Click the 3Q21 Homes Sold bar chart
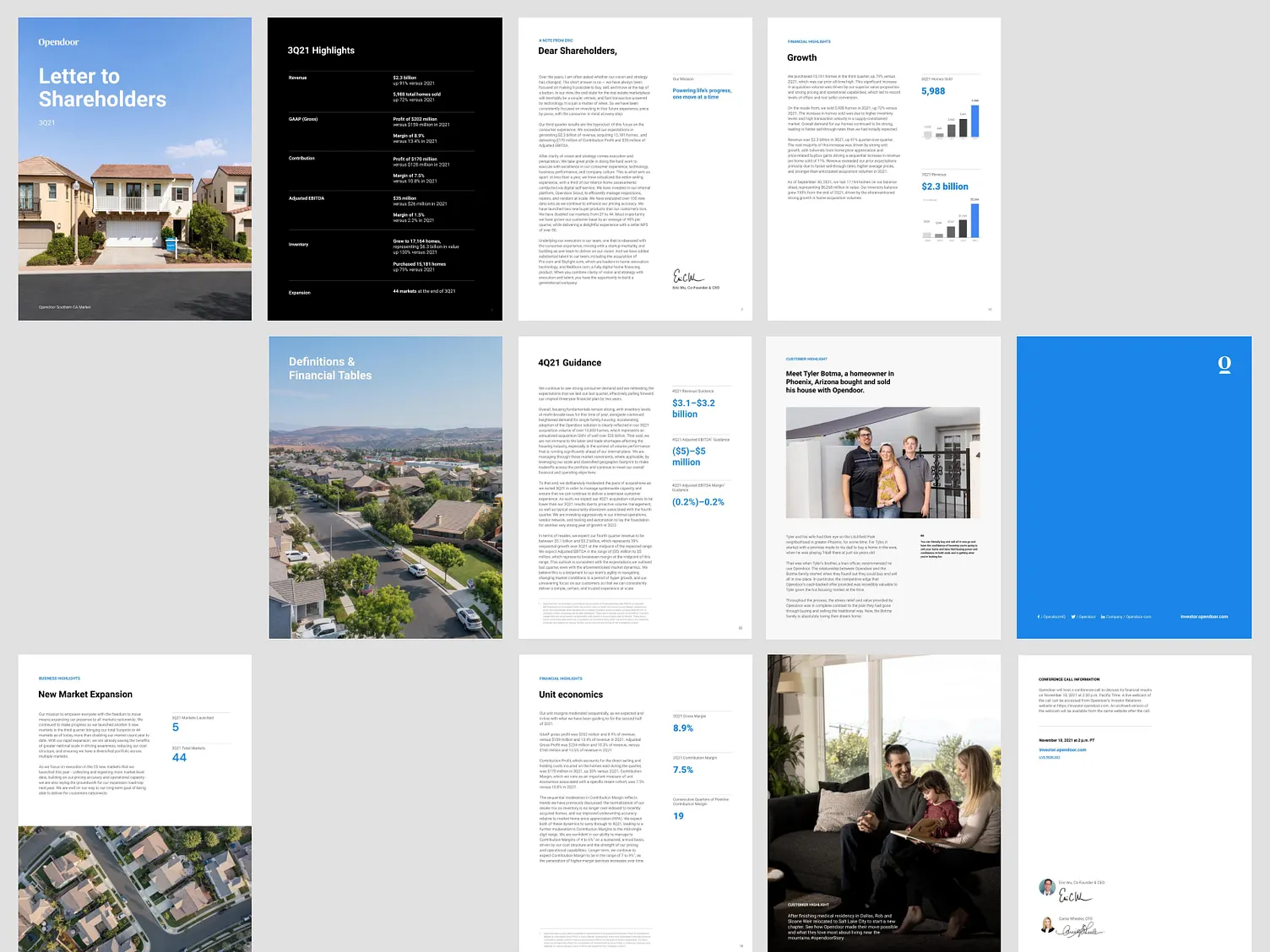This screenshot has height=952, width=1270. click(x=952, y=122)
